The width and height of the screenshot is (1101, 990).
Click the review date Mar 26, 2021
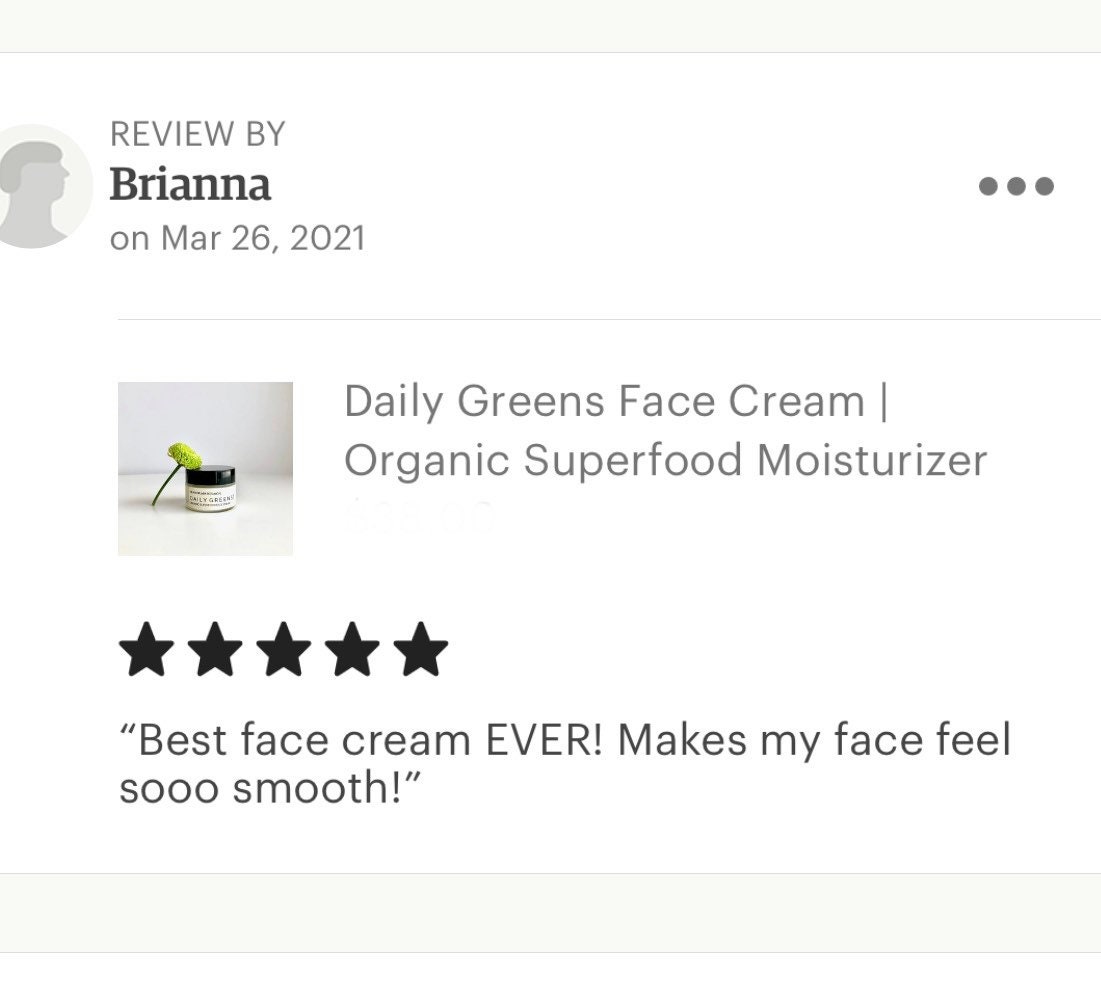point(263,237)
